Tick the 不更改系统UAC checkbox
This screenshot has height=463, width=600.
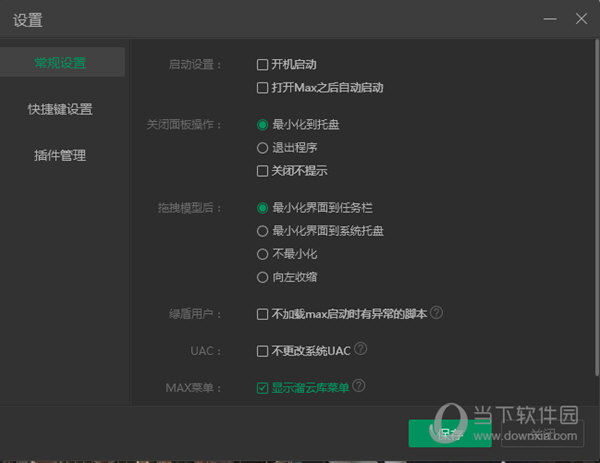262,351
